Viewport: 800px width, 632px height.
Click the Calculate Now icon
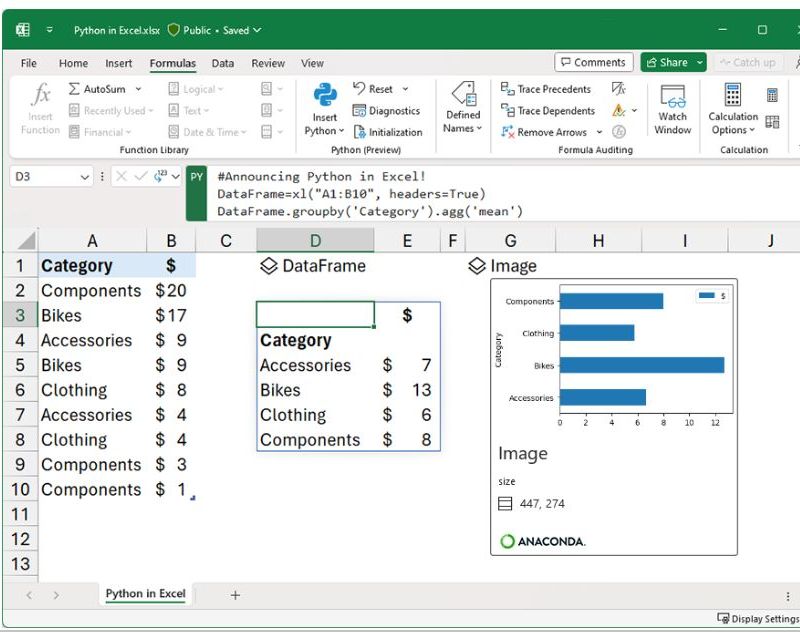772,94
